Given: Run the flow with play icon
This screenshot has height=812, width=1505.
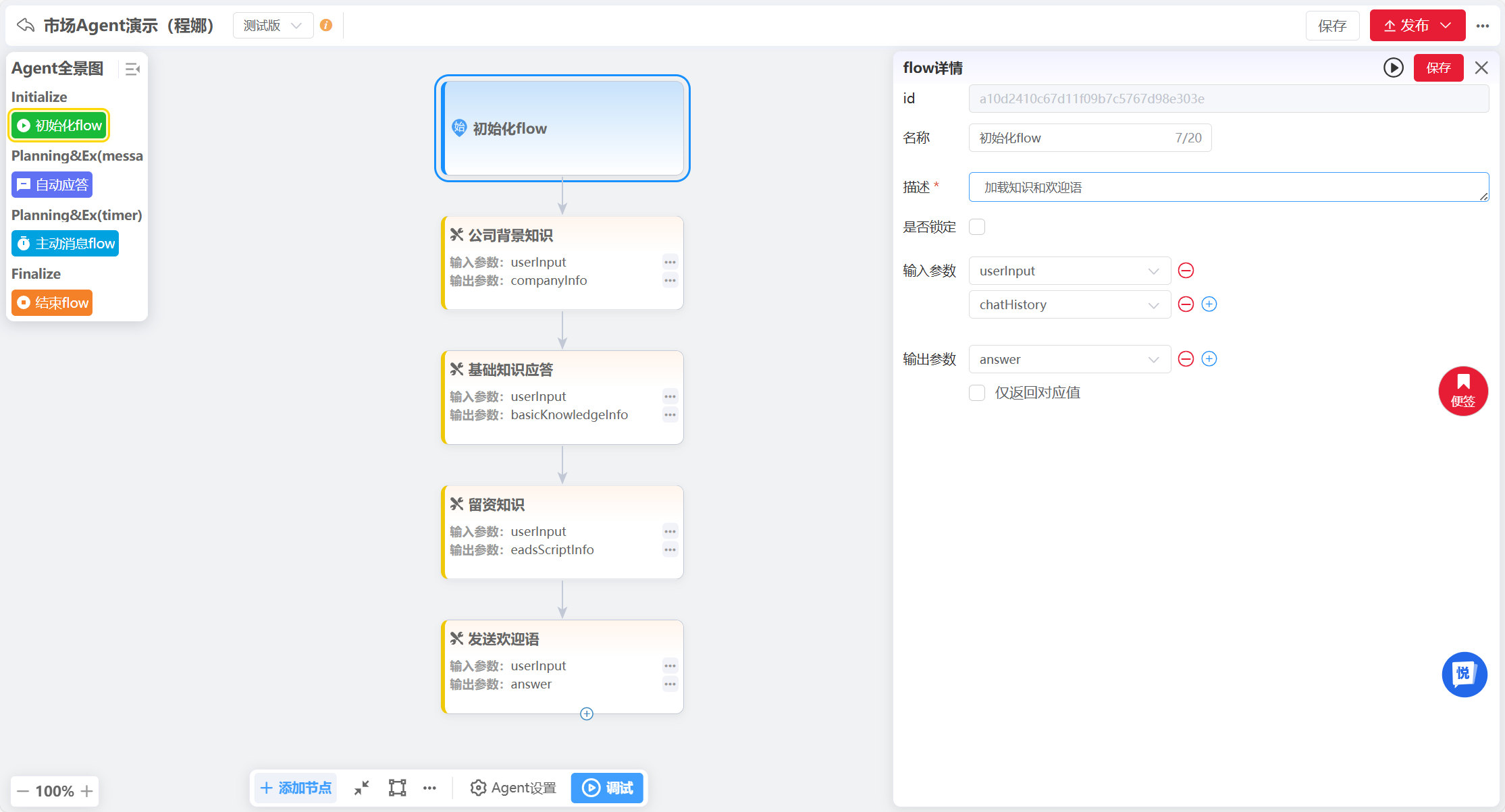Looking at the screenshot, I should click(x=1393, y=67).
